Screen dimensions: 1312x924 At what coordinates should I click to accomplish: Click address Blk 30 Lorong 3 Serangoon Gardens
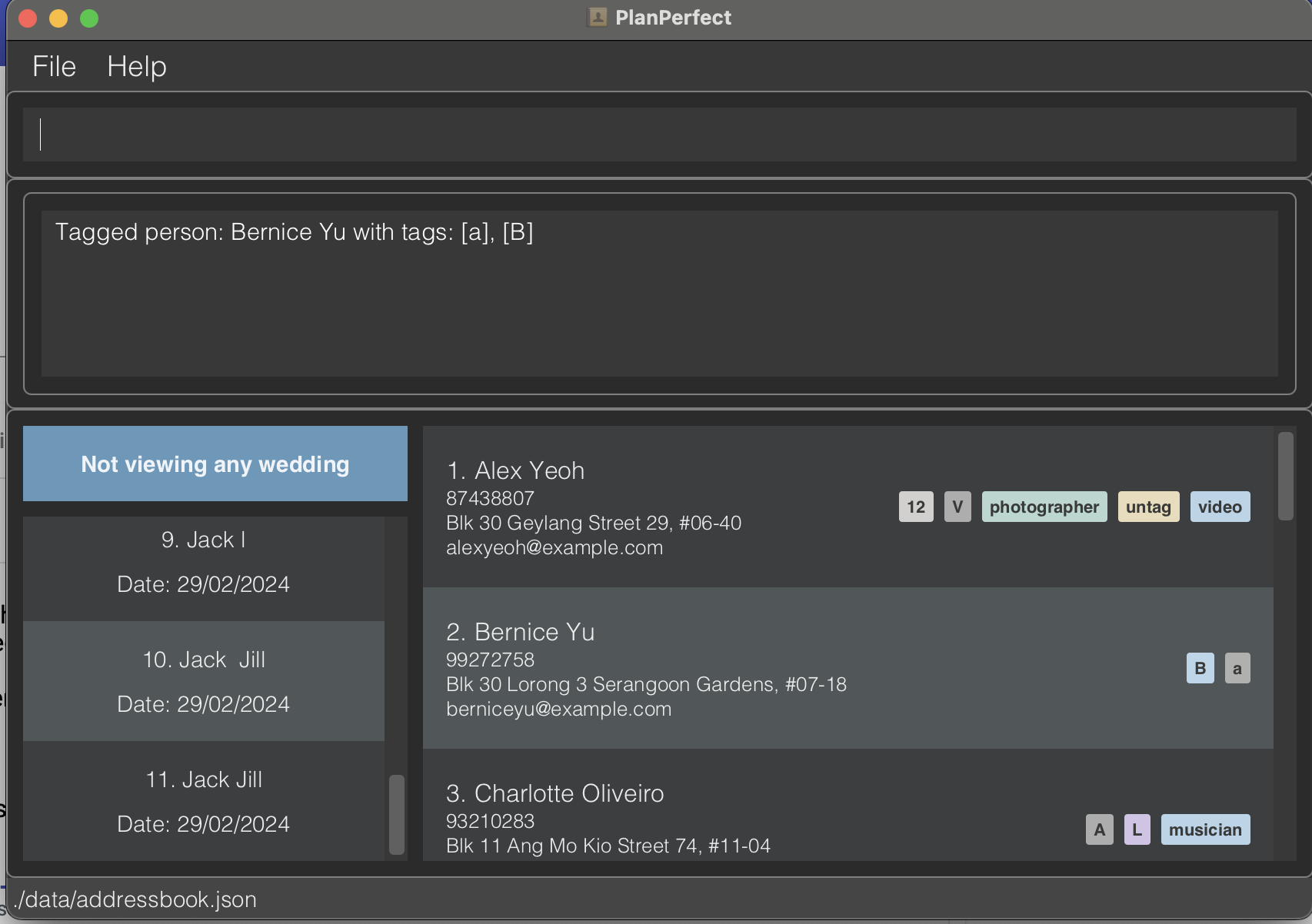click(646, 684)
